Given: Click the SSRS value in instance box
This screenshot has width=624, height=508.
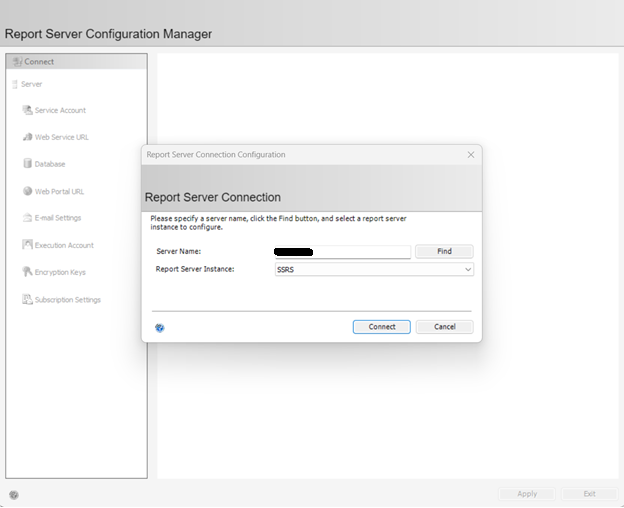Looking at the screenshot, I should pos(285,270).
